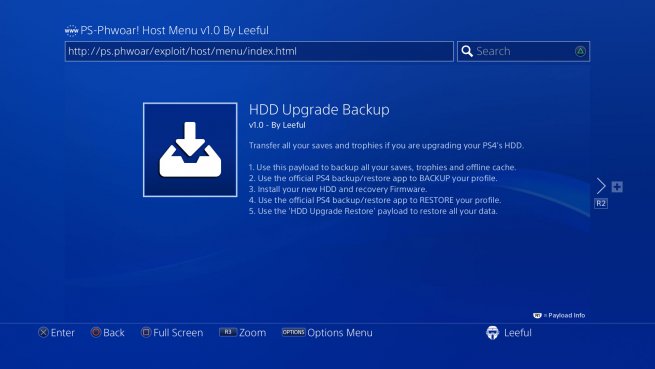Click the Full Screen label
The image size is (655, 369).
click(178, 333)
